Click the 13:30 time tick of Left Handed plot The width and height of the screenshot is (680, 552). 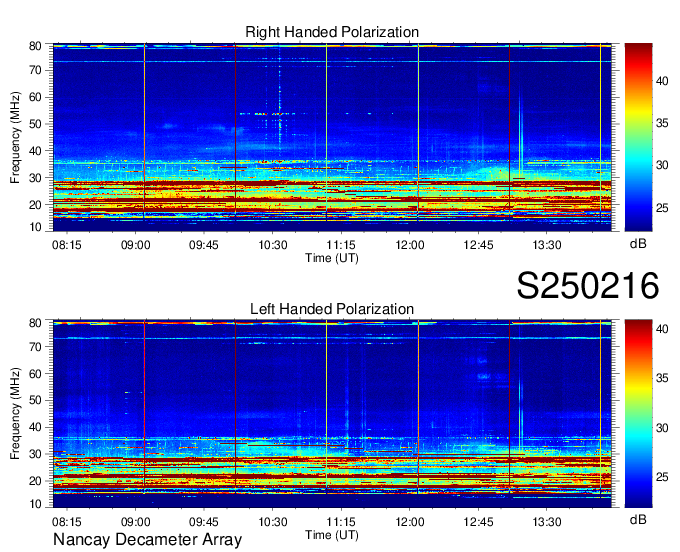(547, 522)
